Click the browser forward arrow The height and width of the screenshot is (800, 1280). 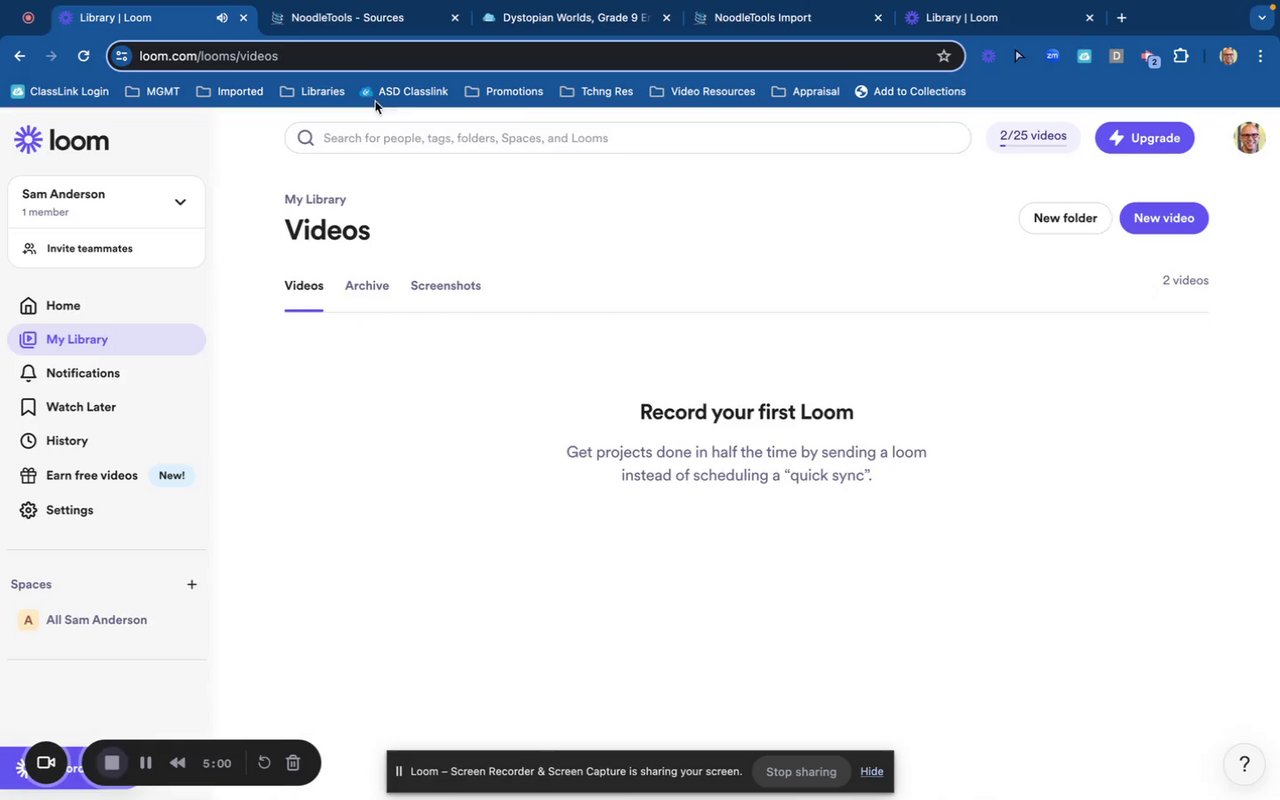(x=51, y=56)
